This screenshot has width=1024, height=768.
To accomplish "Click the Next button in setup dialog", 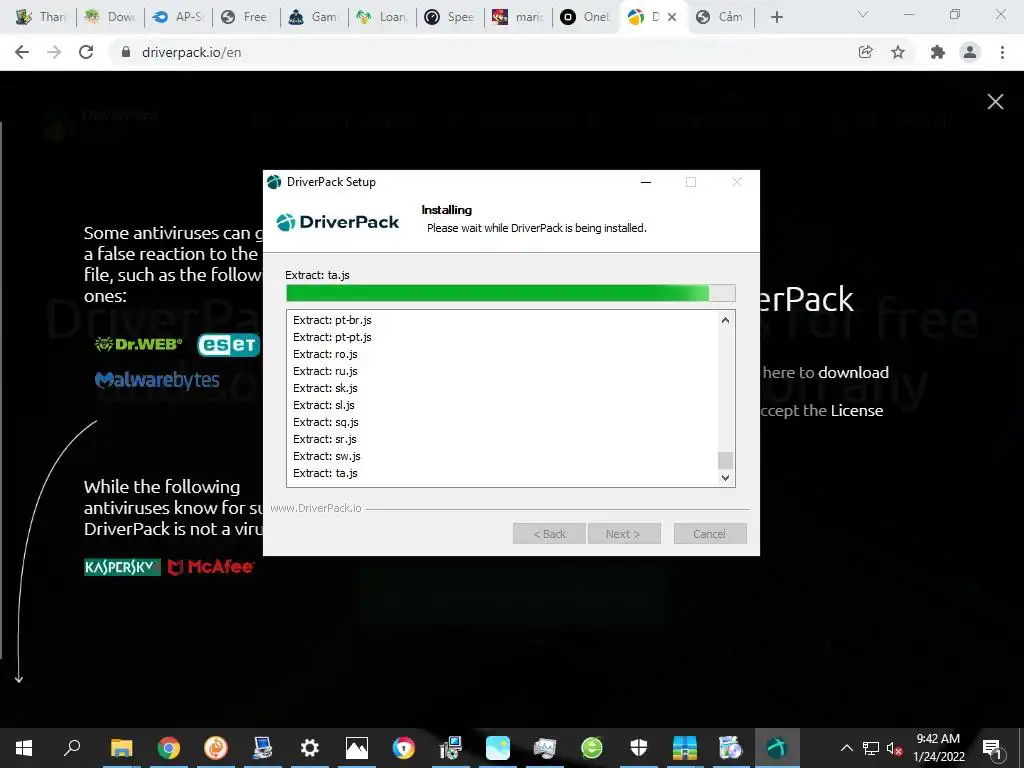I will coord(624,534).
